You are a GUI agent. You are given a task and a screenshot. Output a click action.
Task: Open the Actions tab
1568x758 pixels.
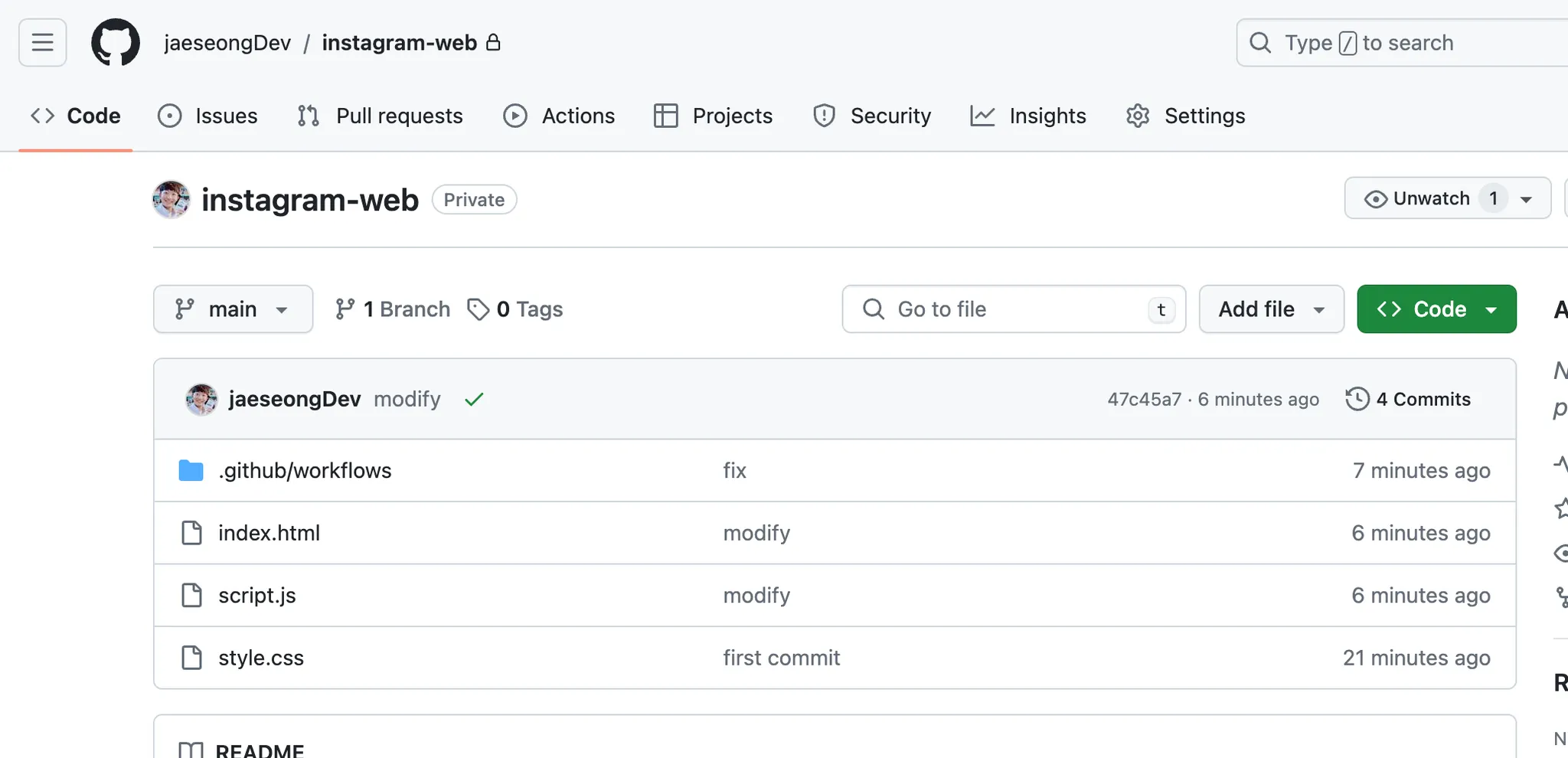[559, 116]
